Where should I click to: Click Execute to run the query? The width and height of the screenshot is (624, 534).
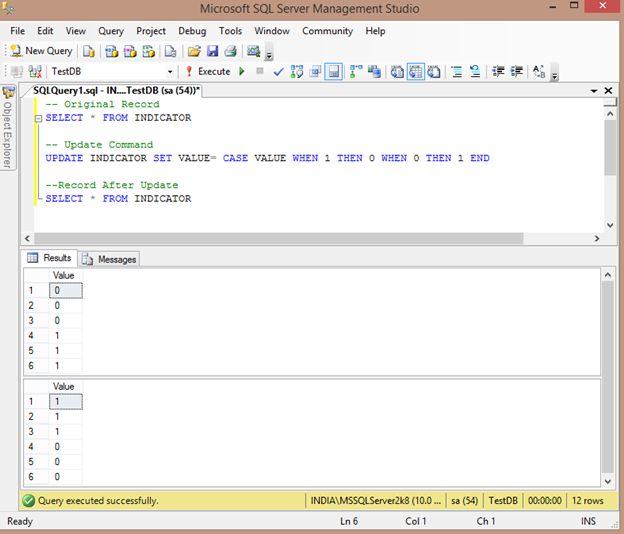(207, 72)
